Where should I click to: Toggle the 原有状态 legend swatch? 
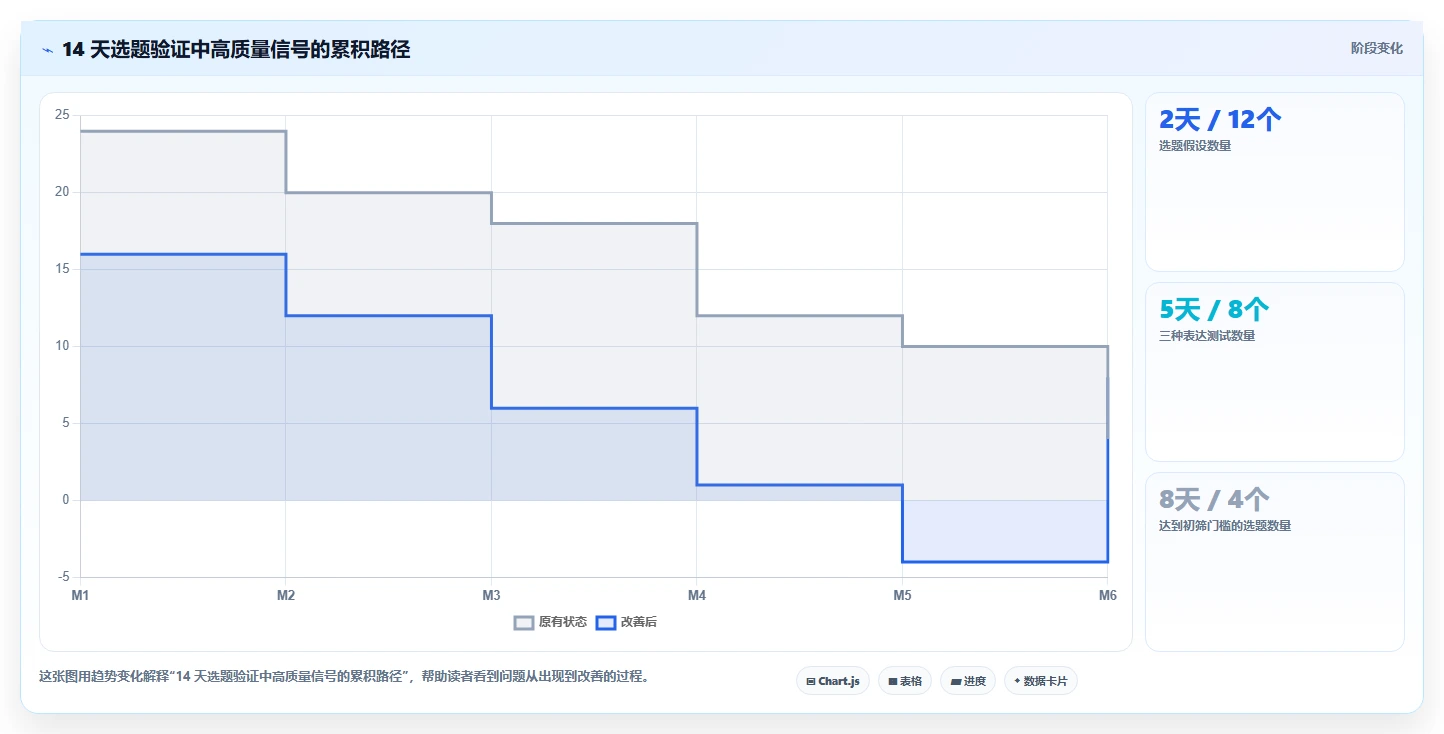524,622
